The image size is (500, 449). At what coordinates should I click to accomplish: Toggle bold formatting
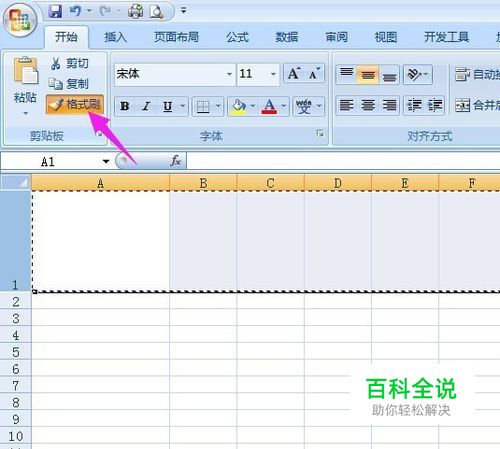(x=125, y=106)
